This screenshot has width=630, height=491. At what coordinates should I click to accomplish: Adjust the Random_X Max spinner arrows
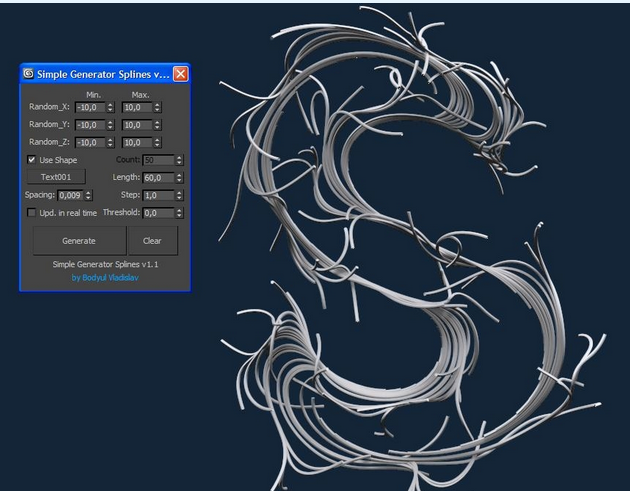click(x=157, y=107)
